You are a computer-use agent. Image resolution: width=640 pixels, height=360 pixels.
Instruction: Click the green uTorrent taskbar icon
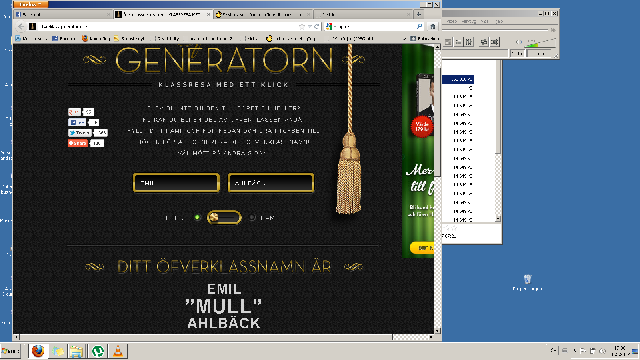[98, 351]
